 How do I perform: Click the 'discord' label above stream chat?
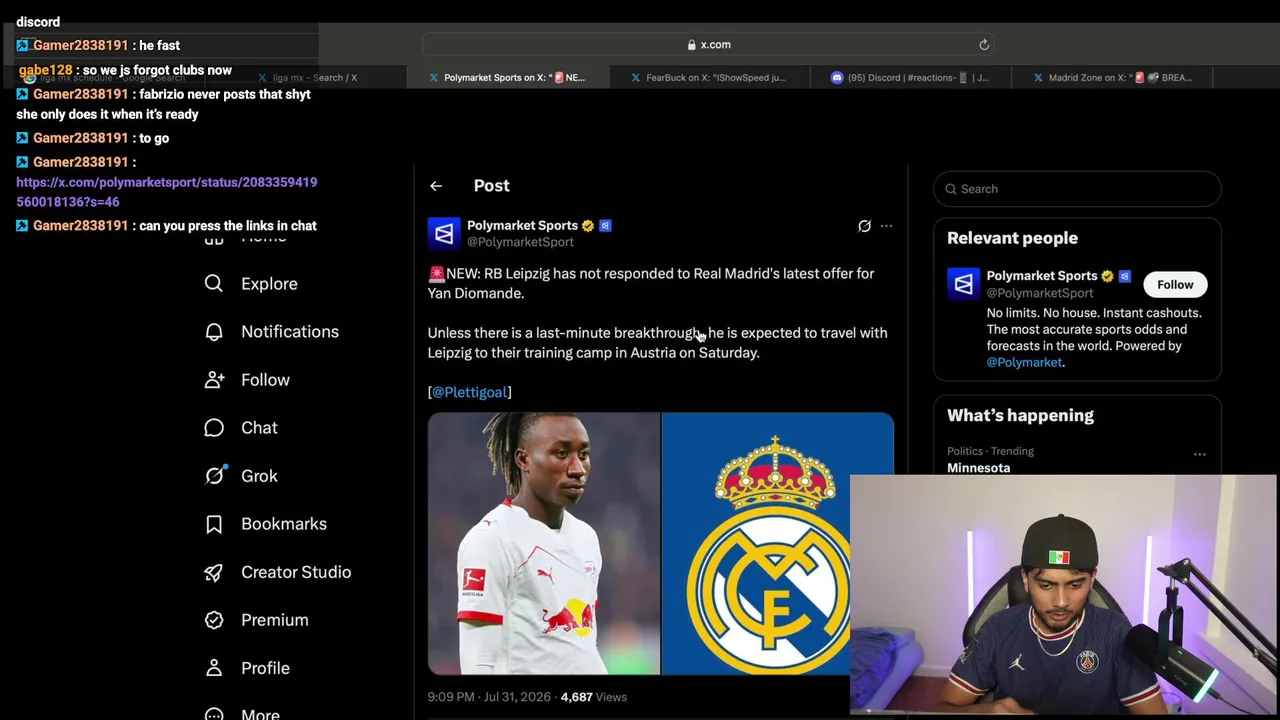38,22
